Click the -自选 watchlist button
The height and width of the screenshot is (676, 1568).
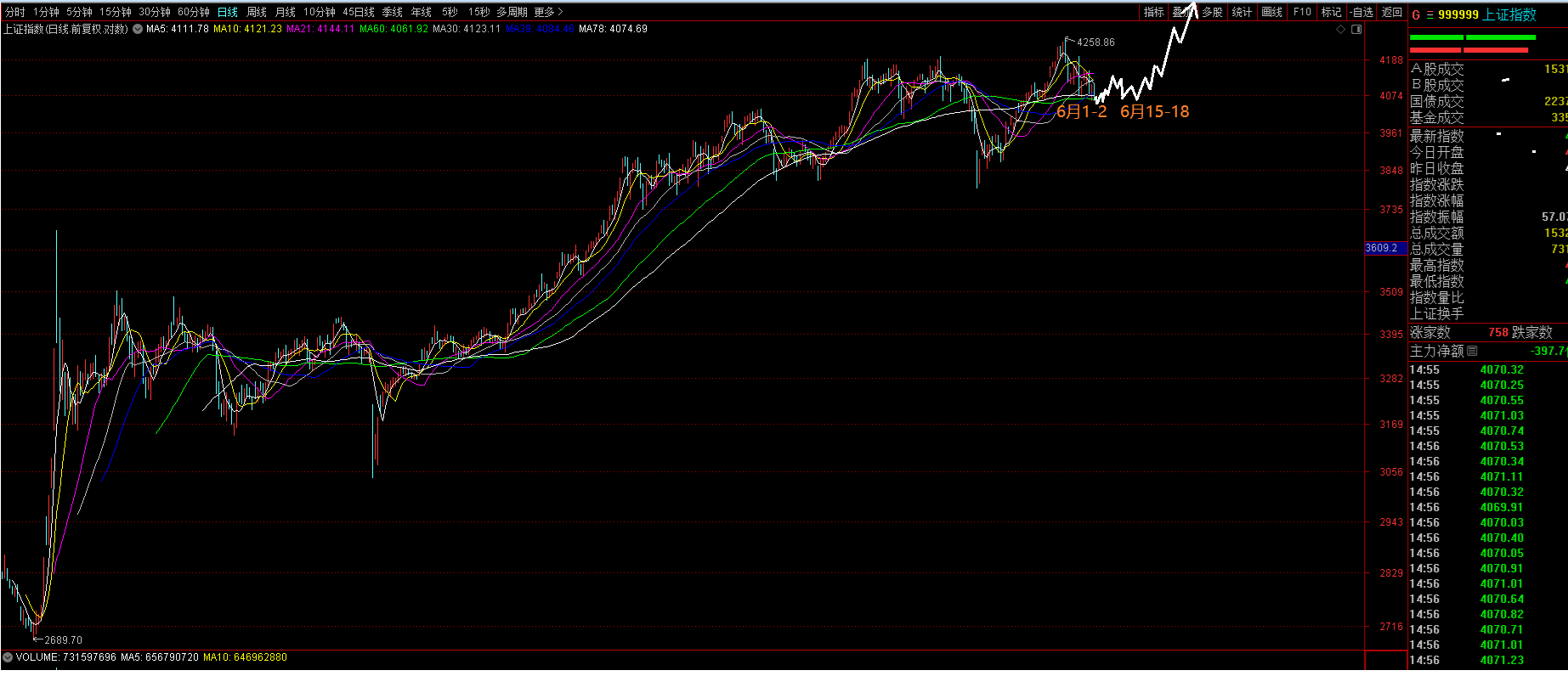[1361, 12]
